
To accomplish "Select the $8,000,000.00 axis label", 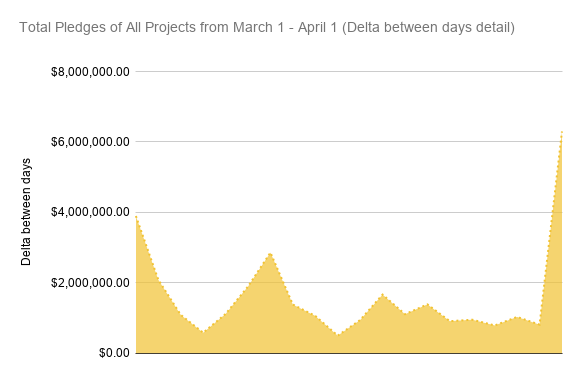I will coord(90,72).
